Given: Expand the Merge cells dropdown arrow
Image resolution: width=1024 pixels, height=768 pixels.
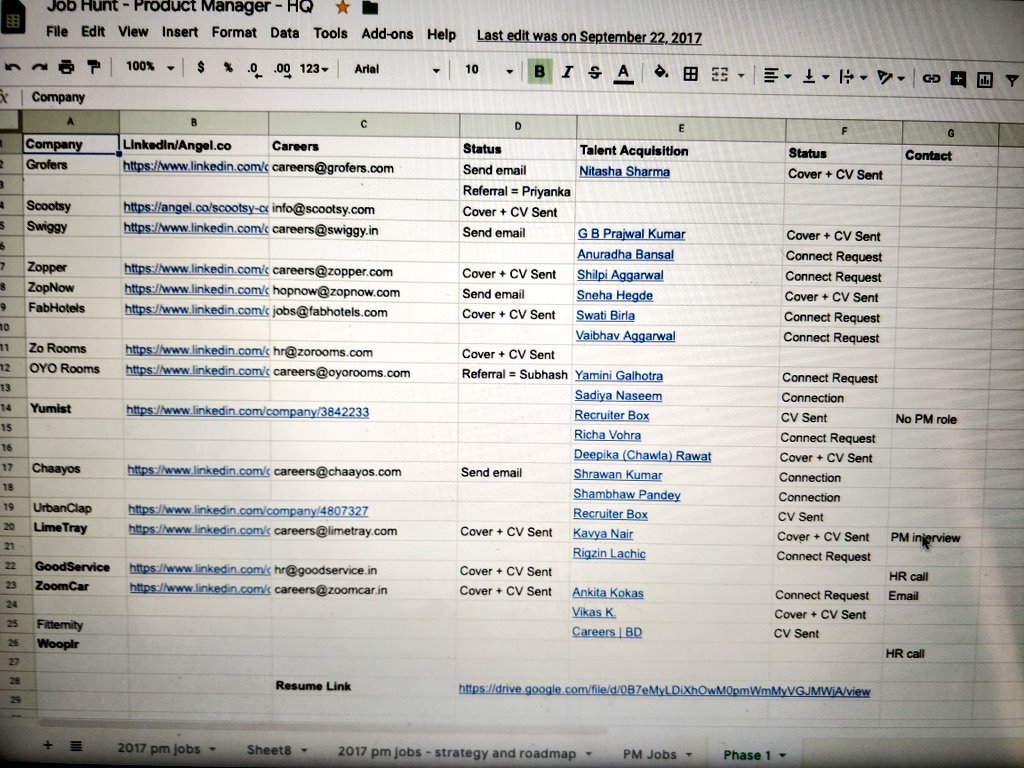Looking at the screenshot, I should [741, 76].
